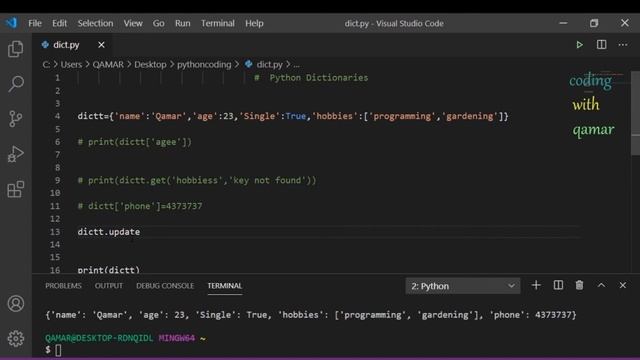Click 'Desktop' in the breadcrumb path
The width and height of the screenshot is (640, 360).
[x=150, y=64]
